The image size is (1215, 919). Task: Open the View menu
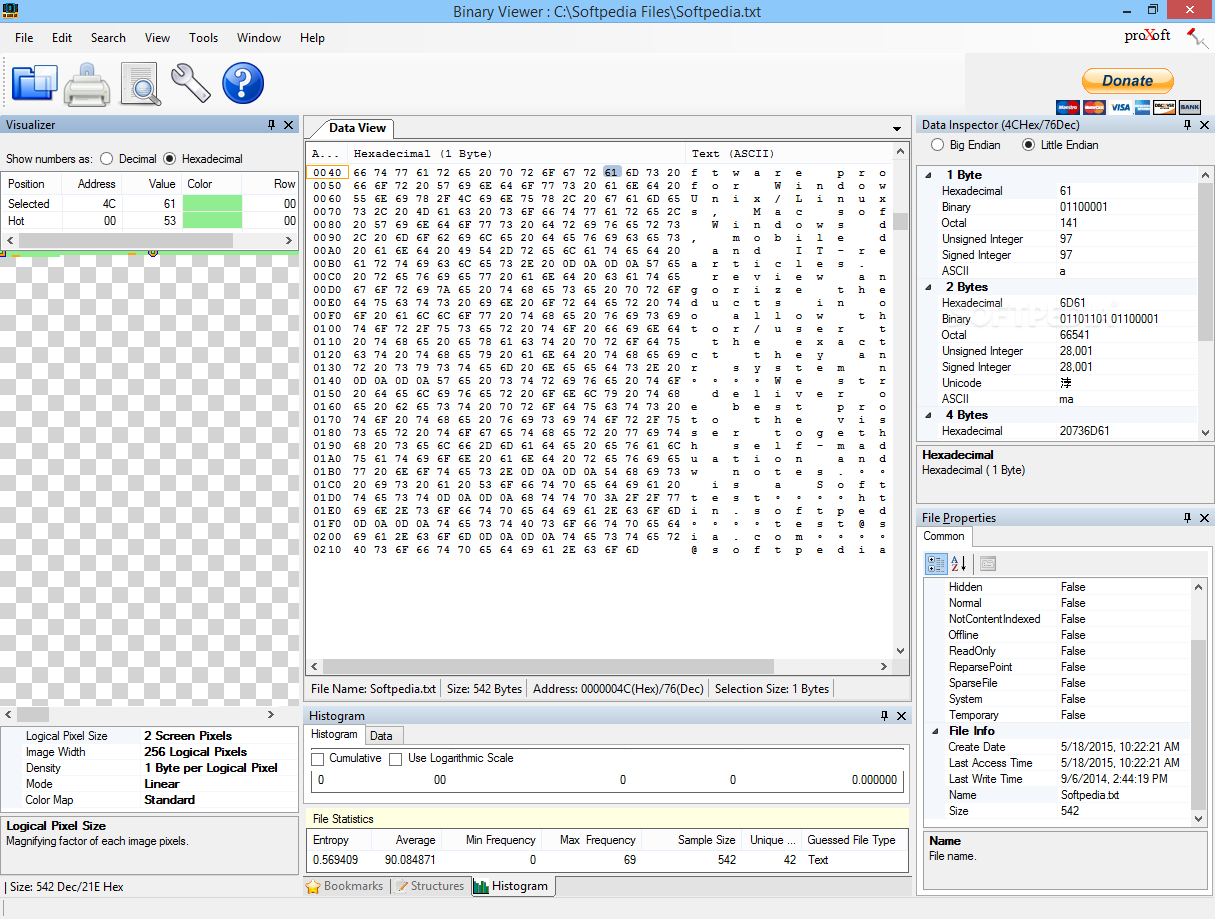[157, 38]
